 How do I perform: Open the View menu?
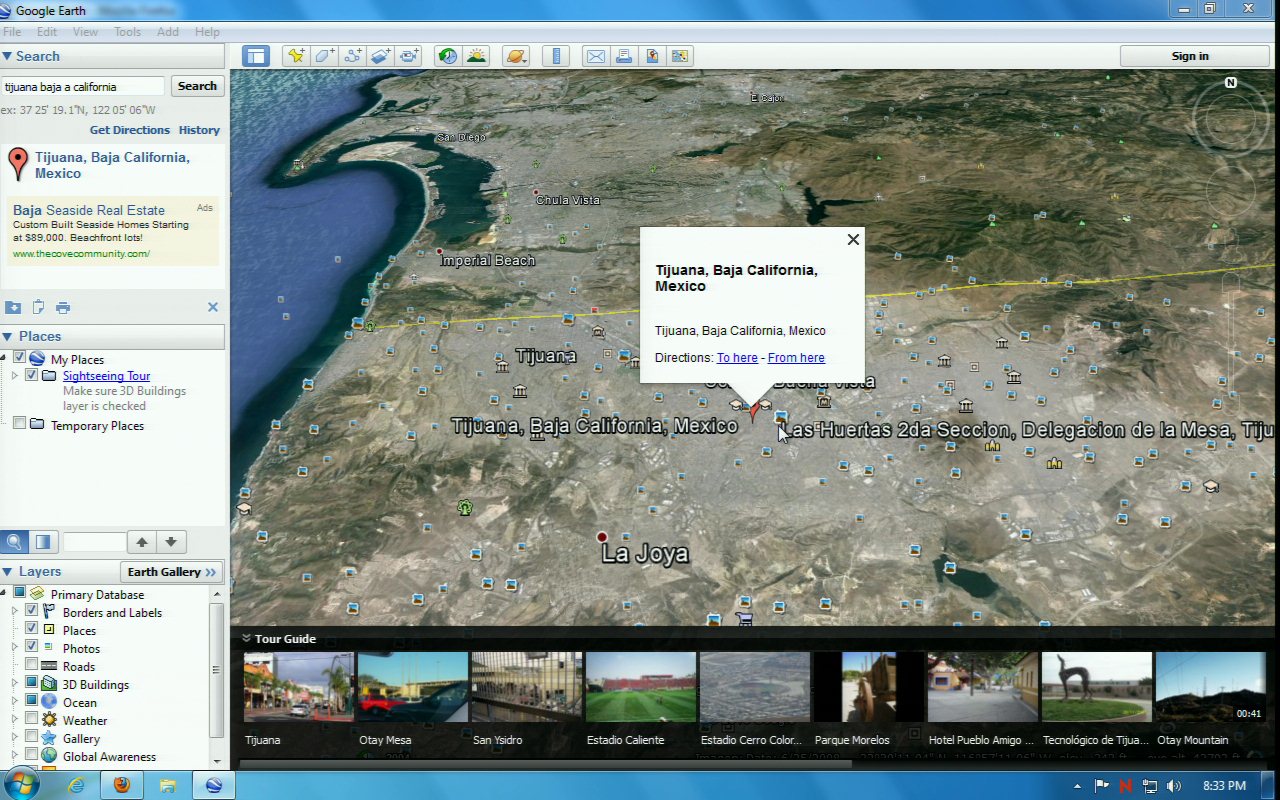85,32
